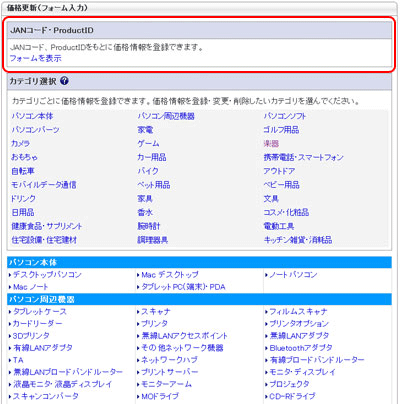
Task: Go to プリンタオプション subcategory
Action: 299,324
